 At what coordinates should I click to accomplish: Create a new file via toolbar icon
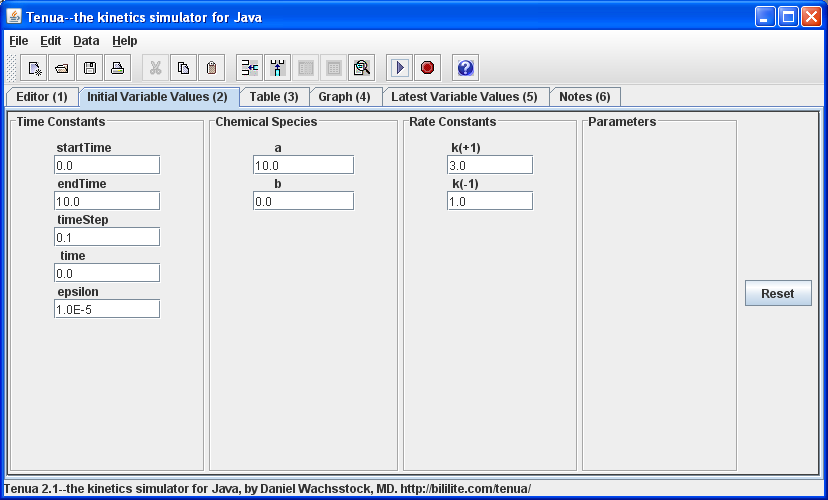coord(34,68)
